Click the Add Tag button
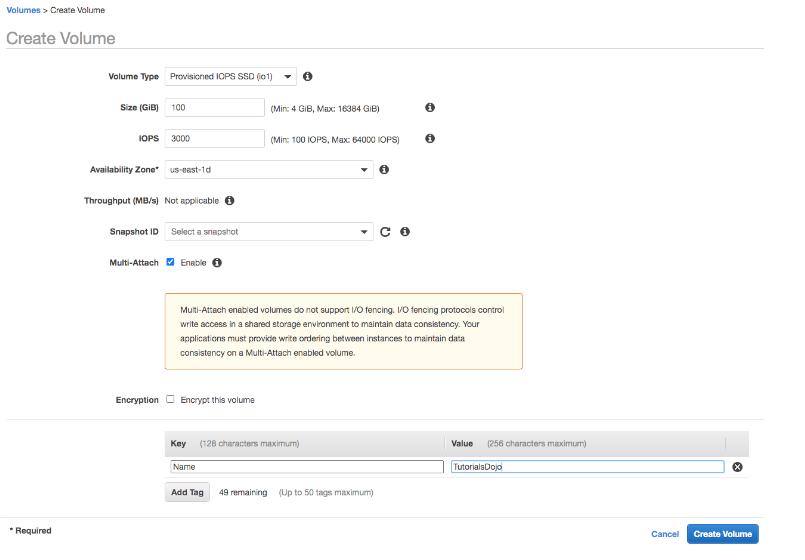This screenshot has width=805, height=560. coord(187,492)
